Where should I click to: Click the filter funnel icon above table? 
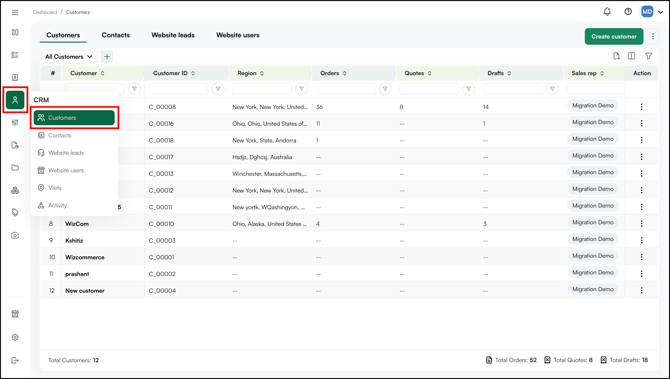coord(648,56)
